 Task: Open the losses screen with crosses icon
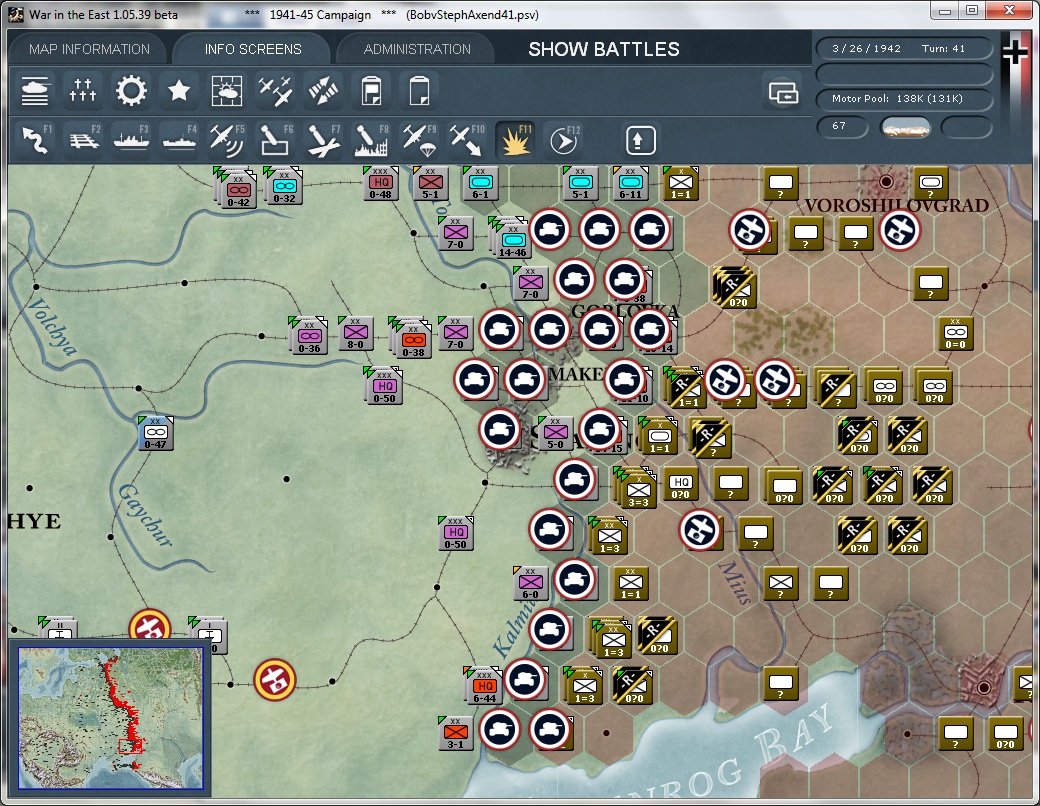[82, 91]
